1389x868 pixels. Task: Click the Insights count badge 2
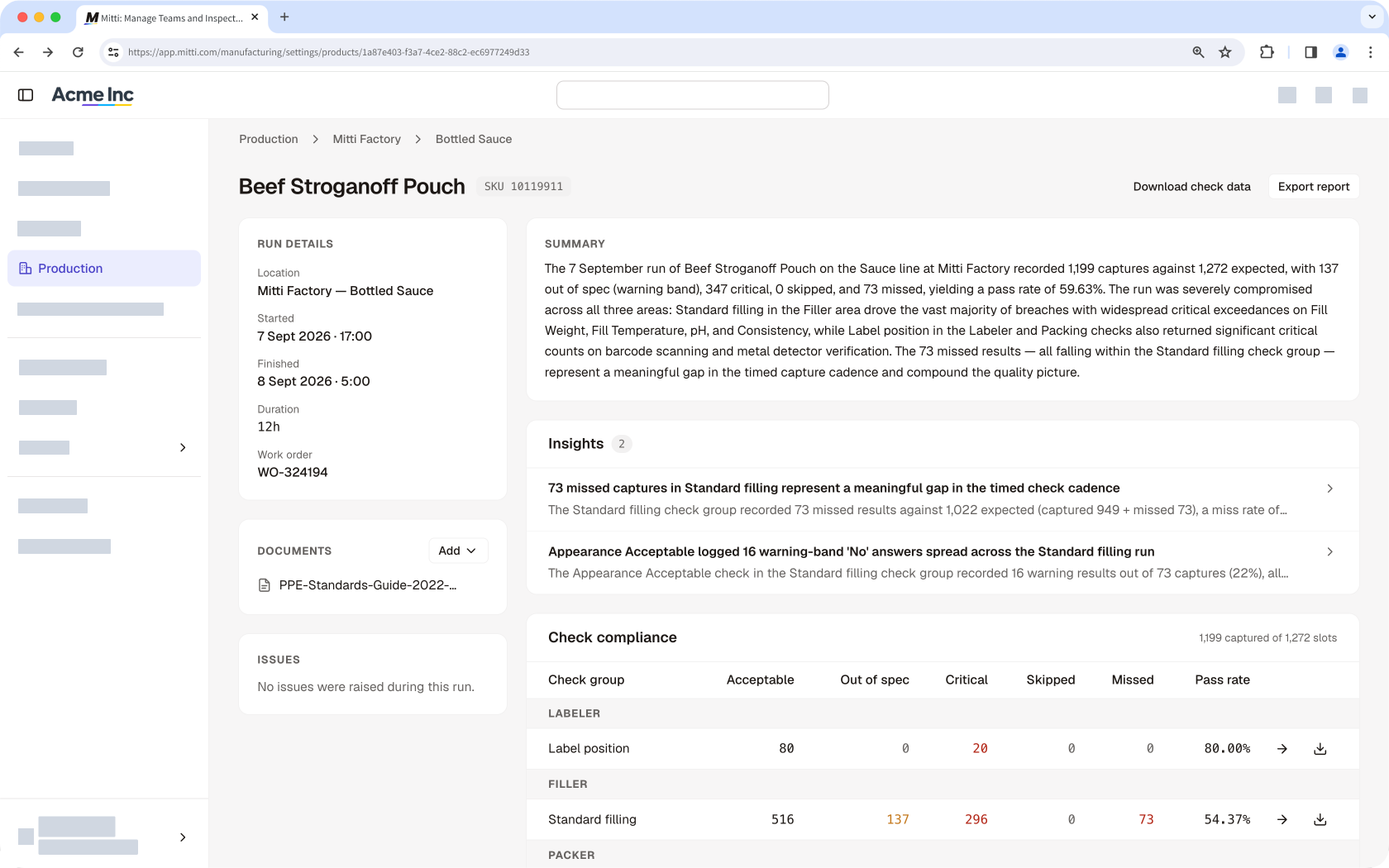[x=622, y=444]
